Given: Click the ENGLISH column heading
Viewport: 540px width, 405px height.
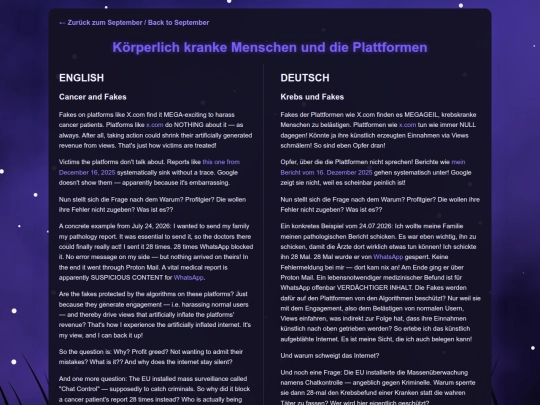Looking at the screenshot, I should (x=81, y=78).
